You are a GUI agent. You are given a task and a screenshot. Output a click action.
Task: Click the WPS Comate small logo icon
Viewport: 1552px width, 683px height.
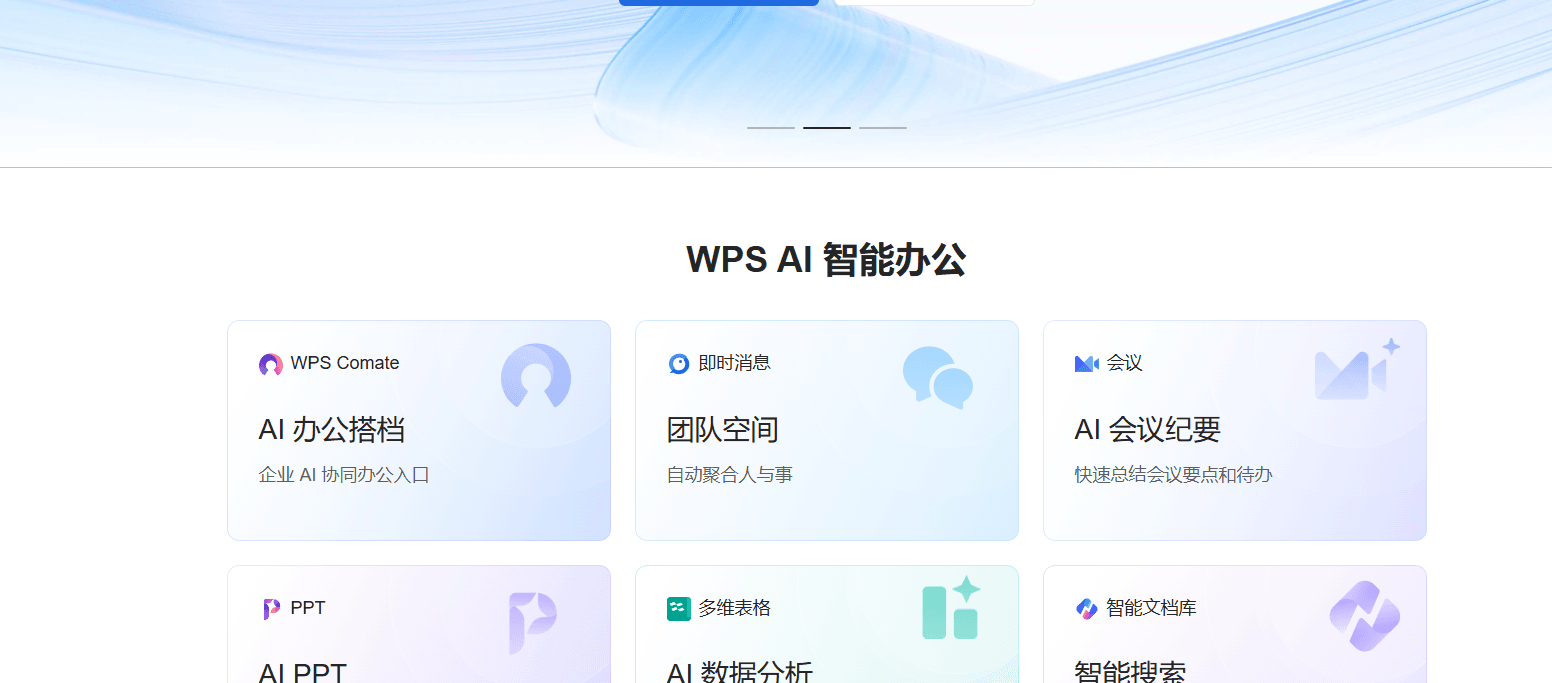271,364
